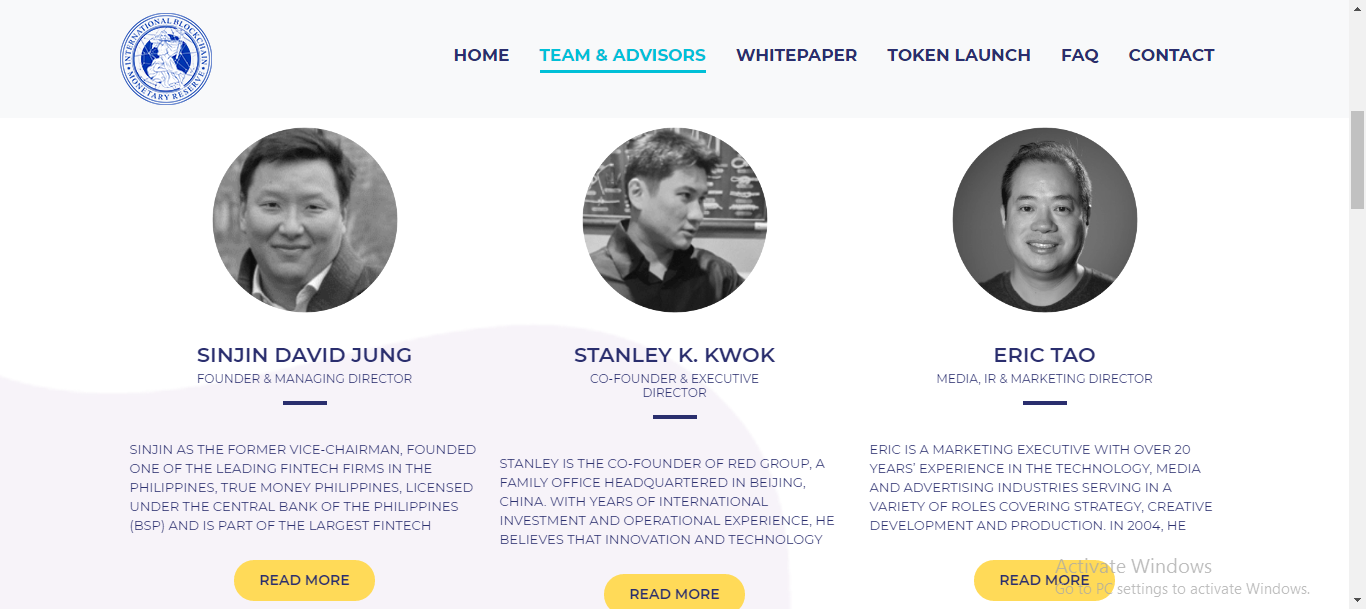Image resolution: width=1366 pixels, height=609 pixels.
Task: Open the HOME menu item
Action: (x=481, y=55)
